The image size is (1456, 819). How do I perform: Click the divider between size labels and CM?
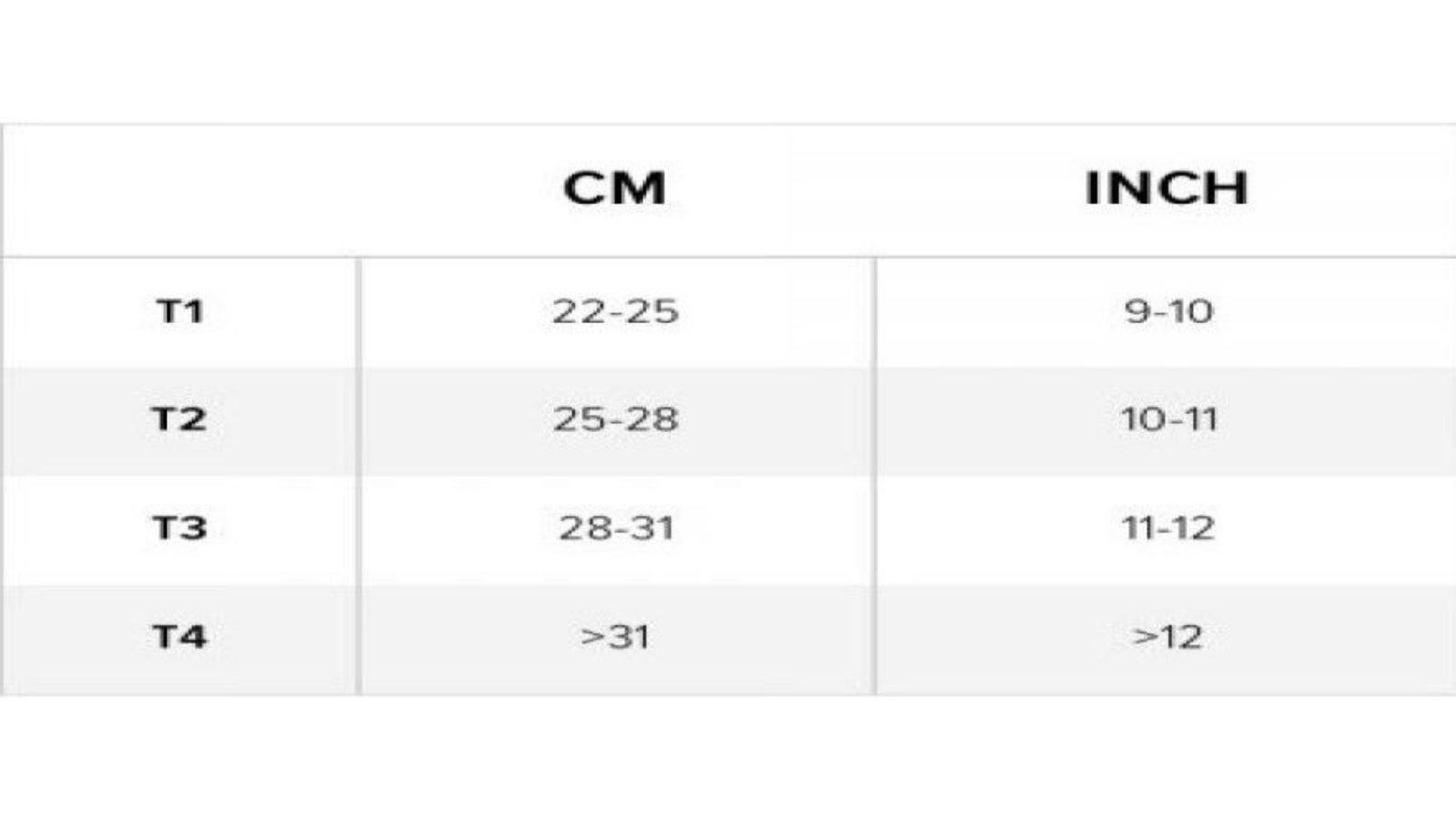click(x=359, y=473)
